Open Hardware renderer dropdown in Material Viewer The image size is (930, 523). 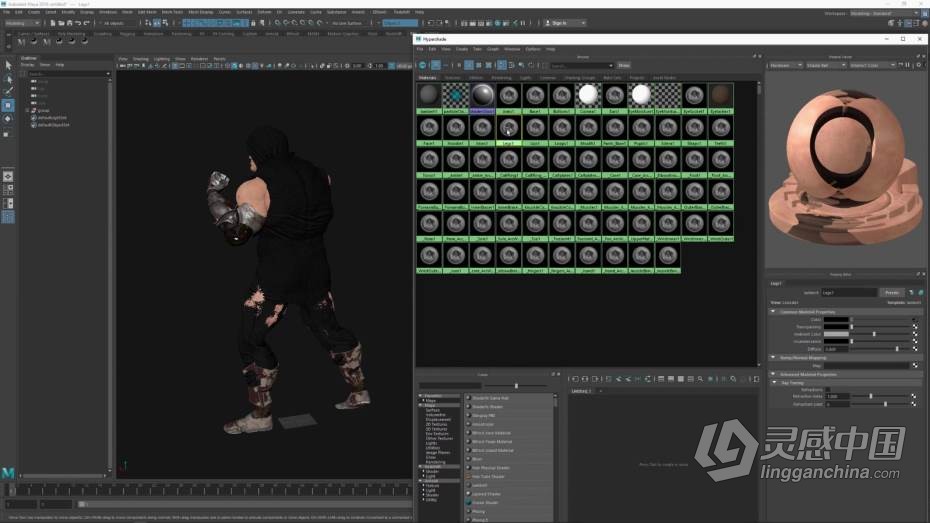pos(785,65)
